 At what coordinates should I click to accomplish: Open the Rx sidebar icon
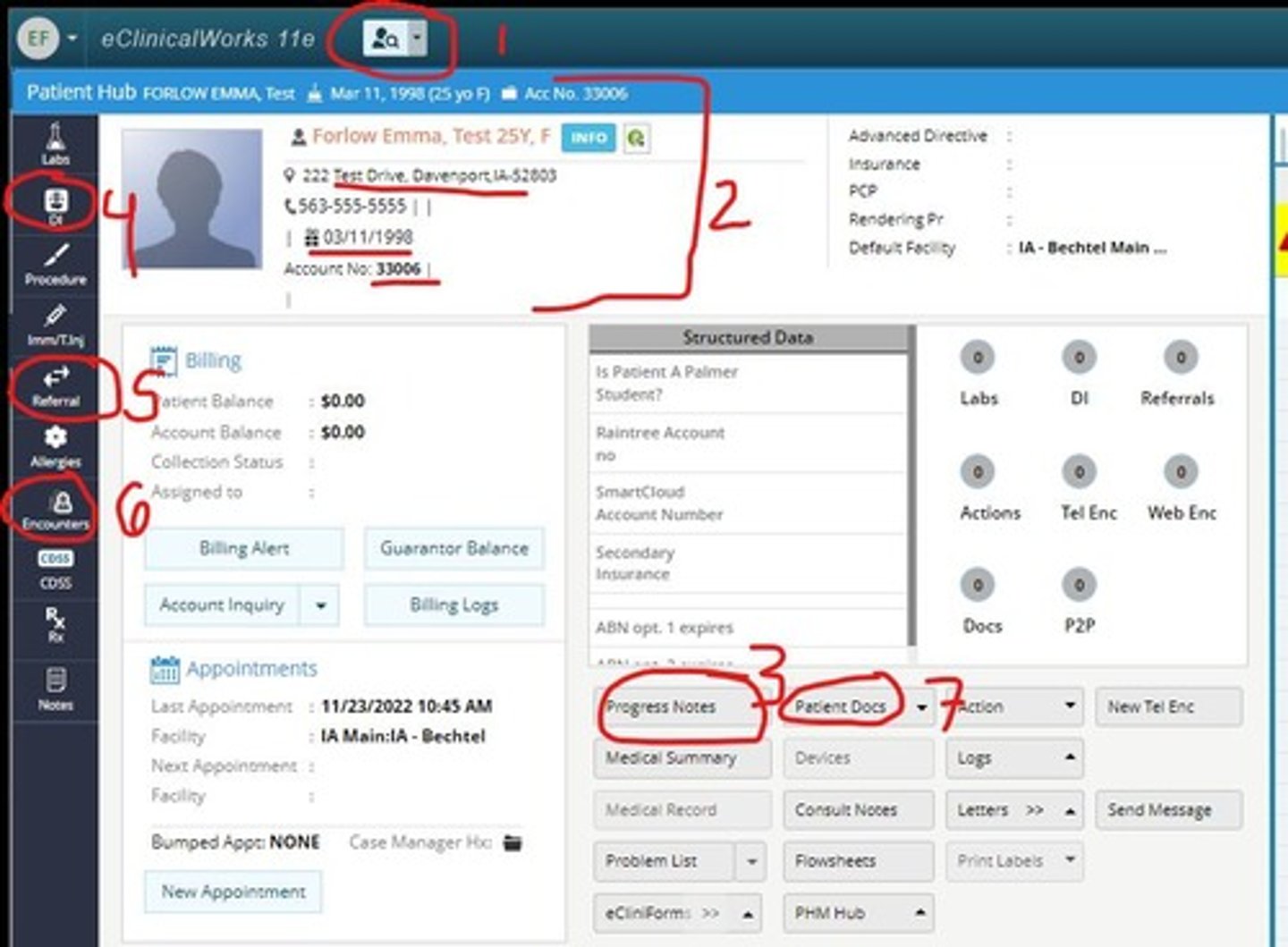55,623
